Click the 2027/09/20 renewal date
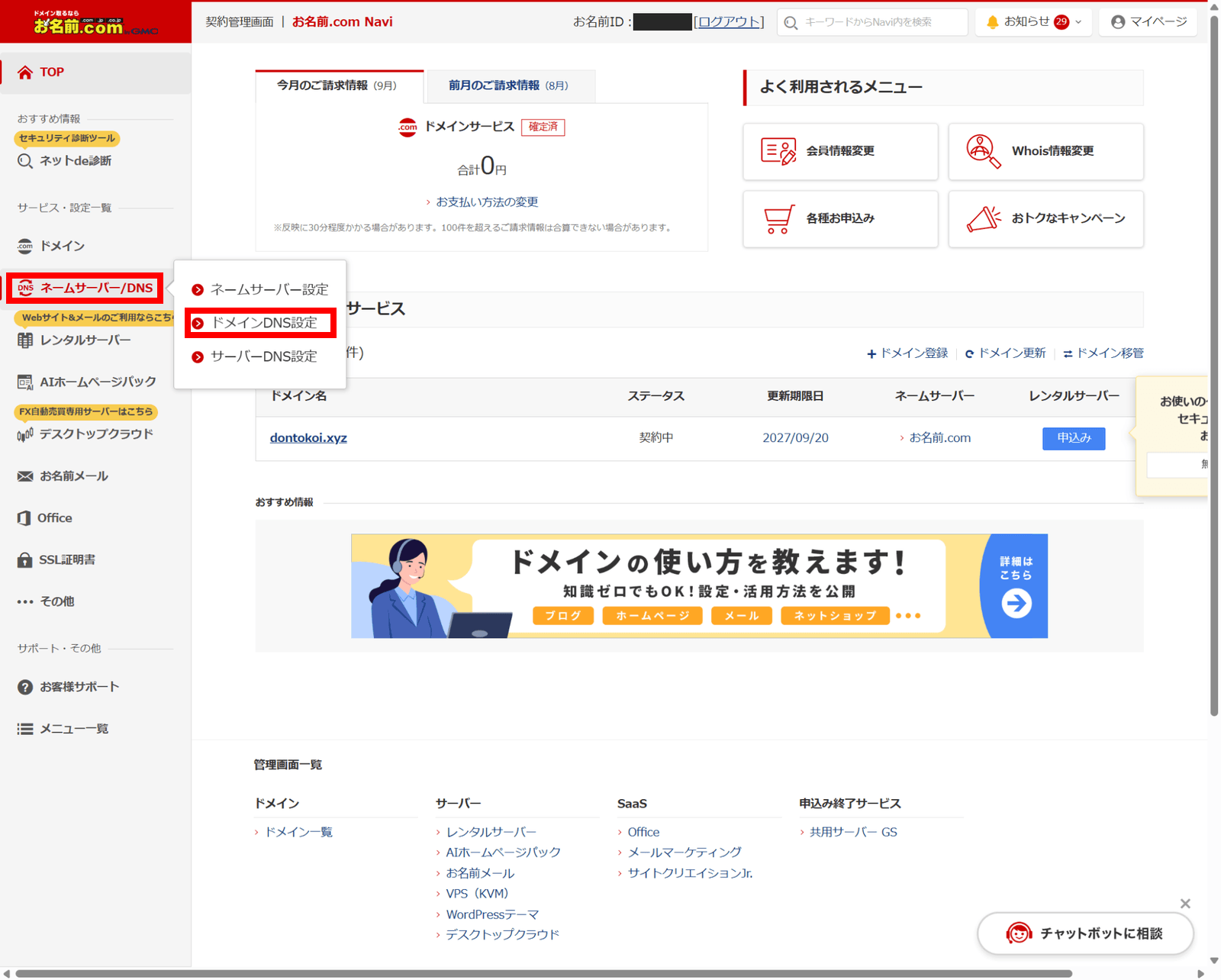Image resolution: width=1221 pixels, height=980 pixels. 795,438
